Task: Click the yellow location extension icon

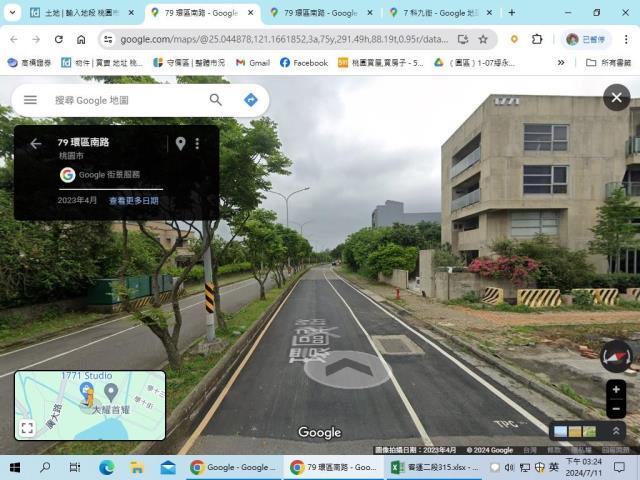Action: click(514, 39)
